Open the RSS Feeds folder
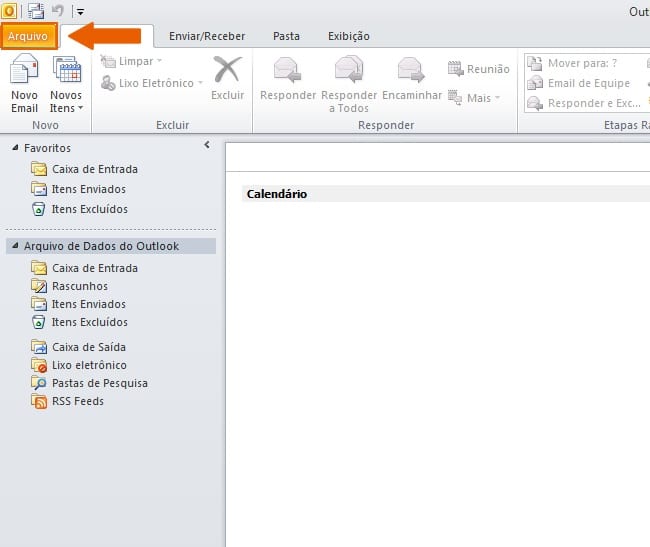Image resolution: width=650 pixels, height=547 pixels. tap(77, 401)
